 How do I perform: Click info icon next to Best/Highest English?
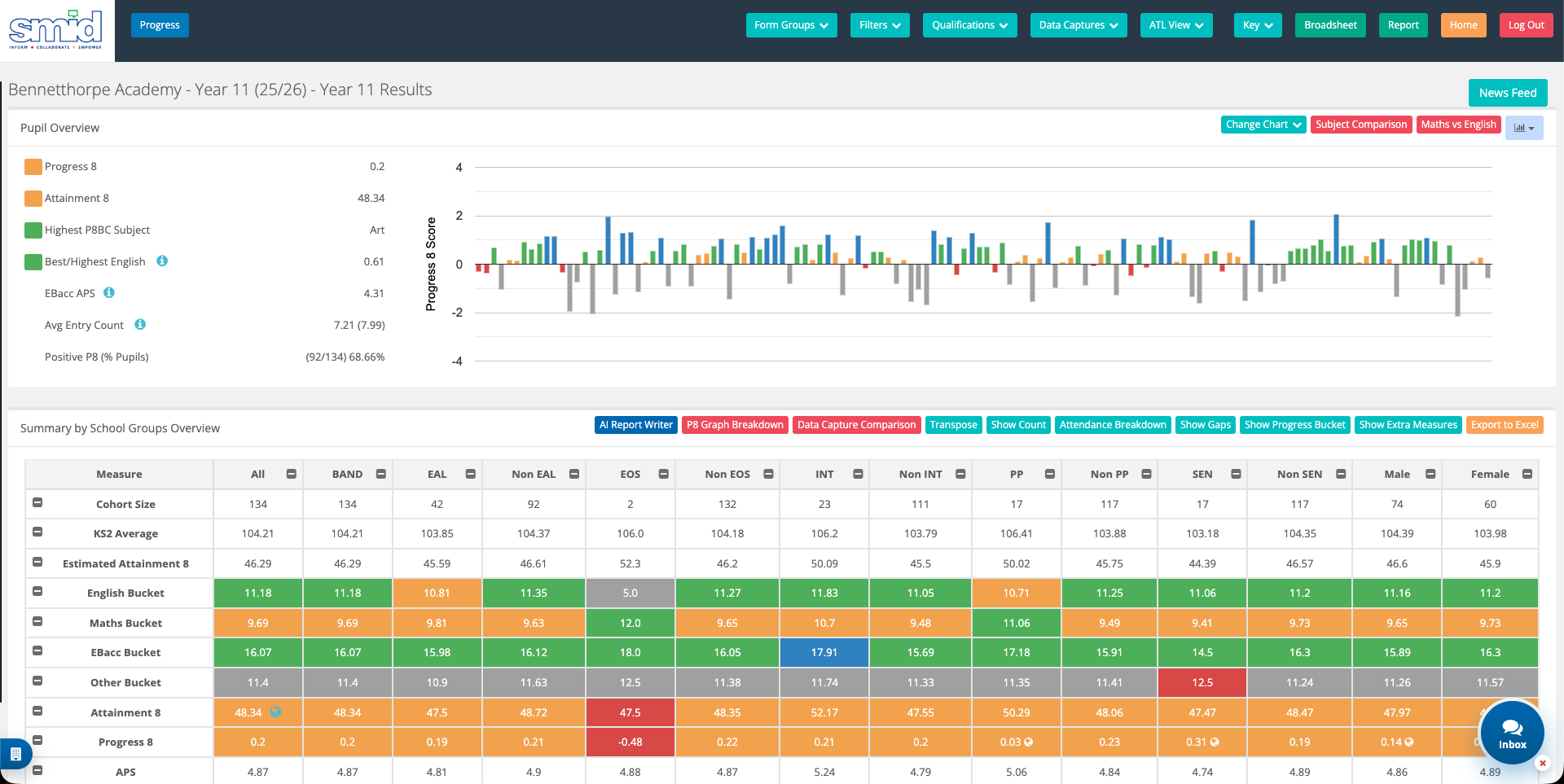162,261
